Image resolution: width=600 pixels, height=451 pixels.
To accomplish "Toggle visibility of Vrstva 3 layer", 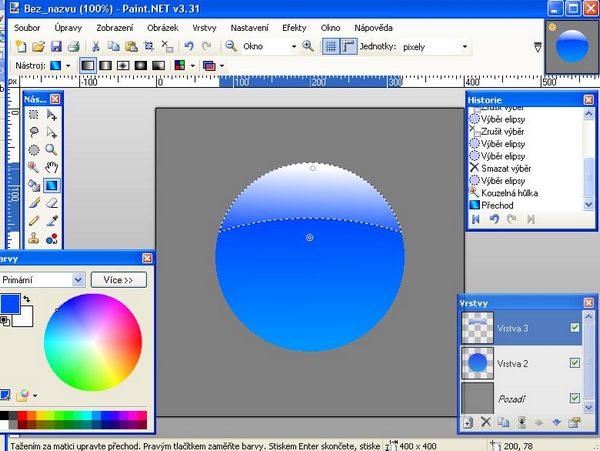I will click(x=573, y=327).
